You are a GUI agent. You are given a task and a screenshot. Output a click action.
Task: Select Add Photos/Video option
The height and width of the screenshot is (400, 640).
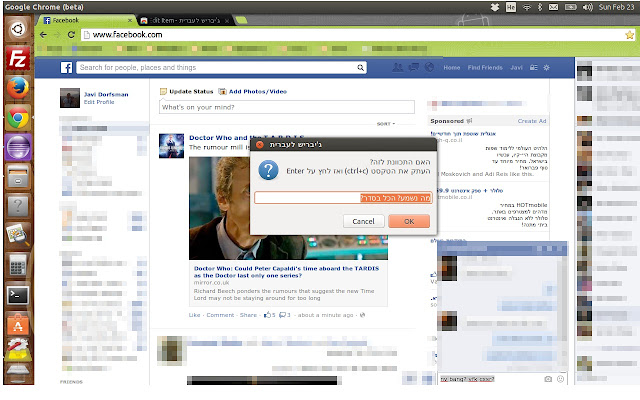tap(253, 91)
